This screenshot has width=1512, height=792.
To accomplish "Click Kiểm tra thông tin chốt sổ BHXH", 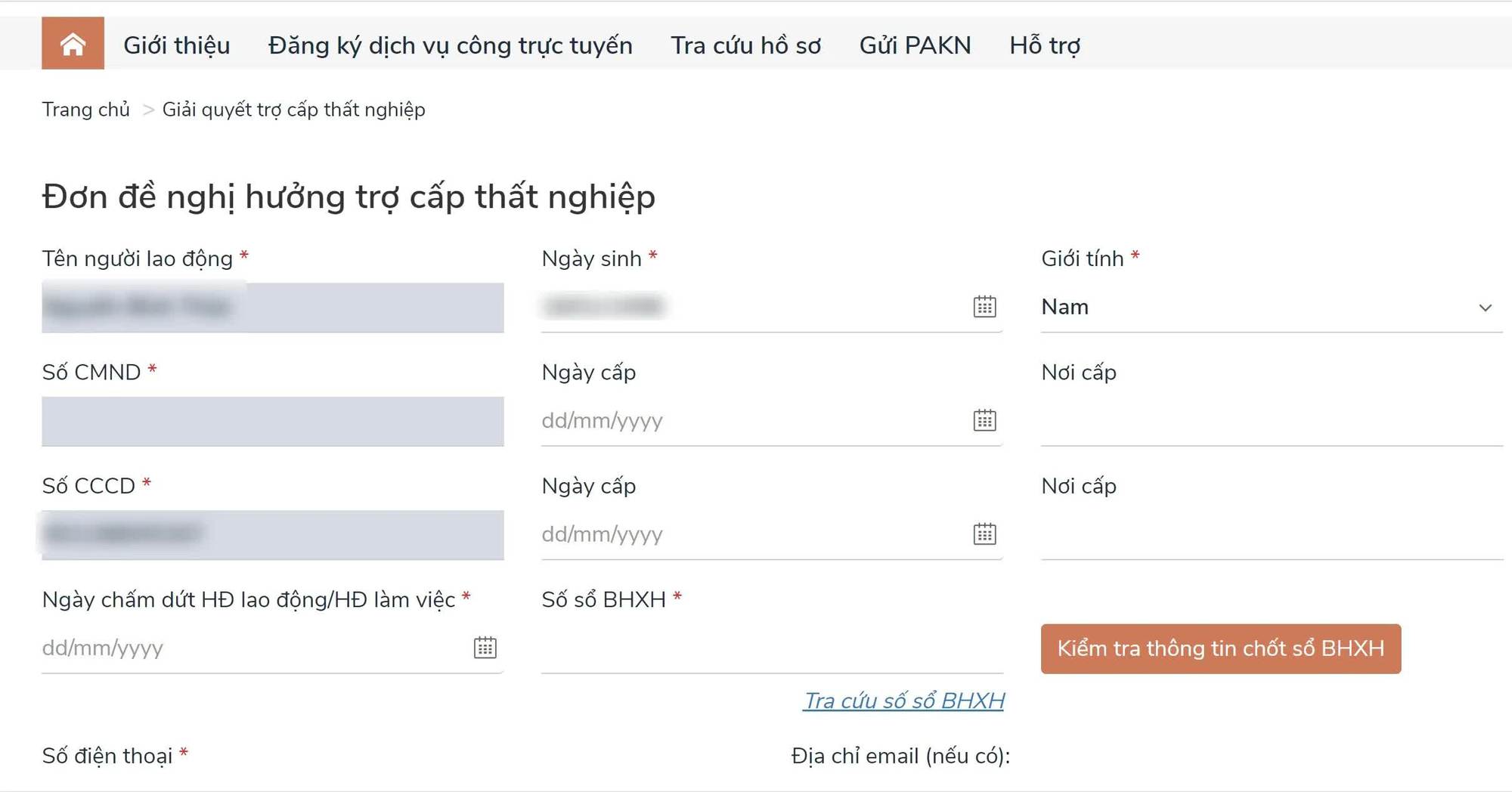I will tap(1220, 648).
